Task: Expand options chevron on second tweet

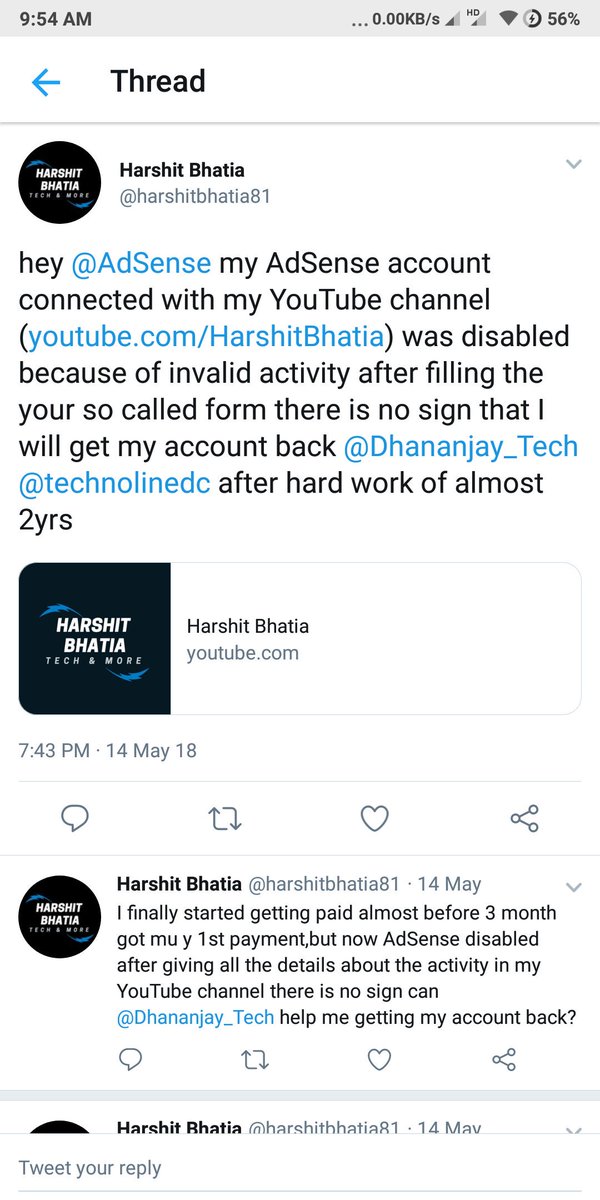Action: (573, 886)
